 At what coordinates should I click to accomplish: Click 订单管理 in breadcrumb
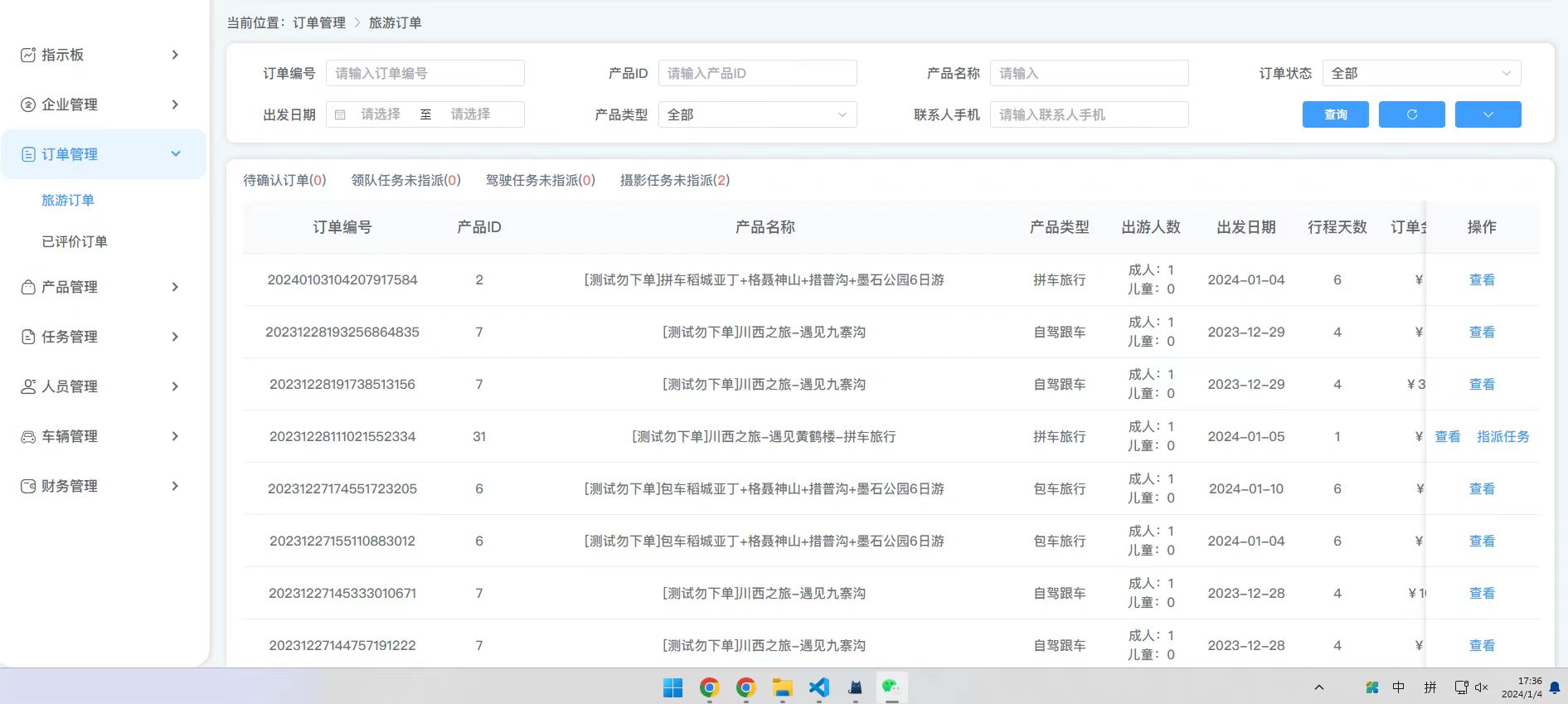pos(319,22)
